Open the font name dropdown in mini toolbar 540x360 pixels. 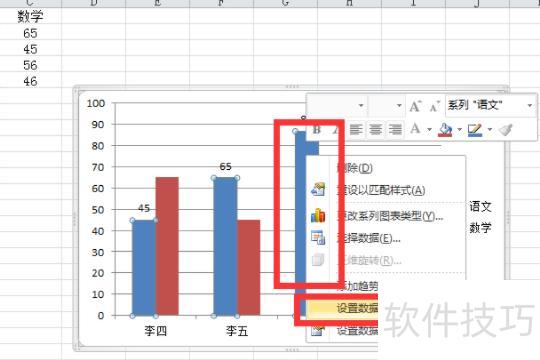pyautogui.click(x=361, y=105)
